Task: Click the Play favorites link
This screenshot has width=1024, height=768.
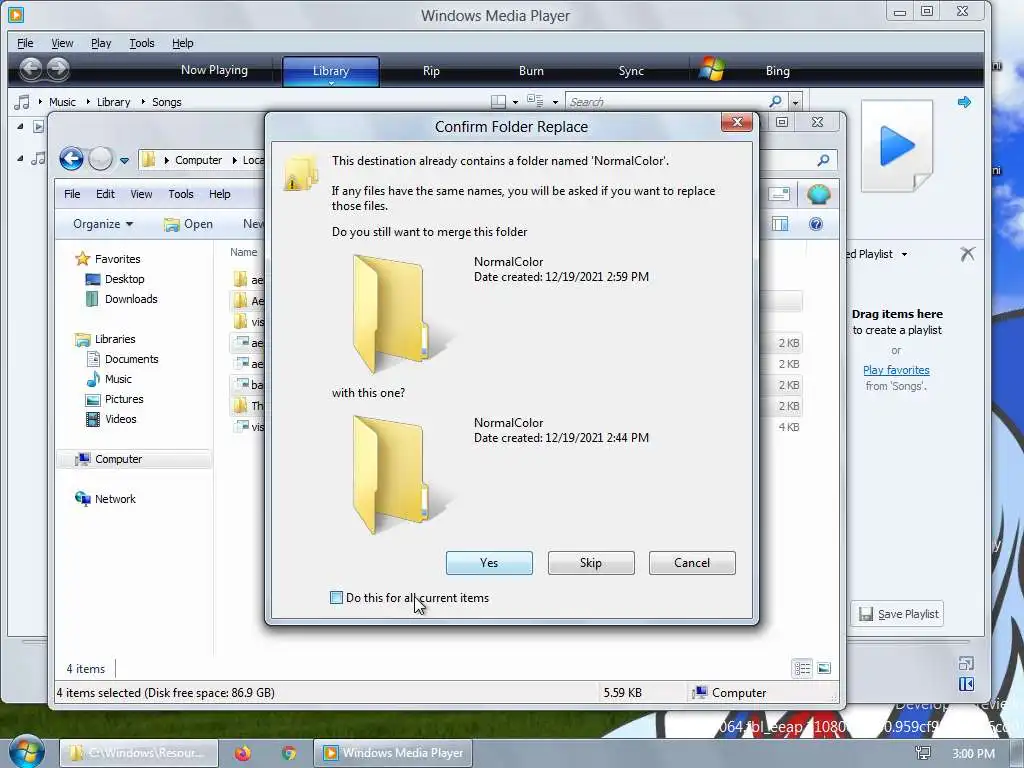Action: click(x=896, y=370)
